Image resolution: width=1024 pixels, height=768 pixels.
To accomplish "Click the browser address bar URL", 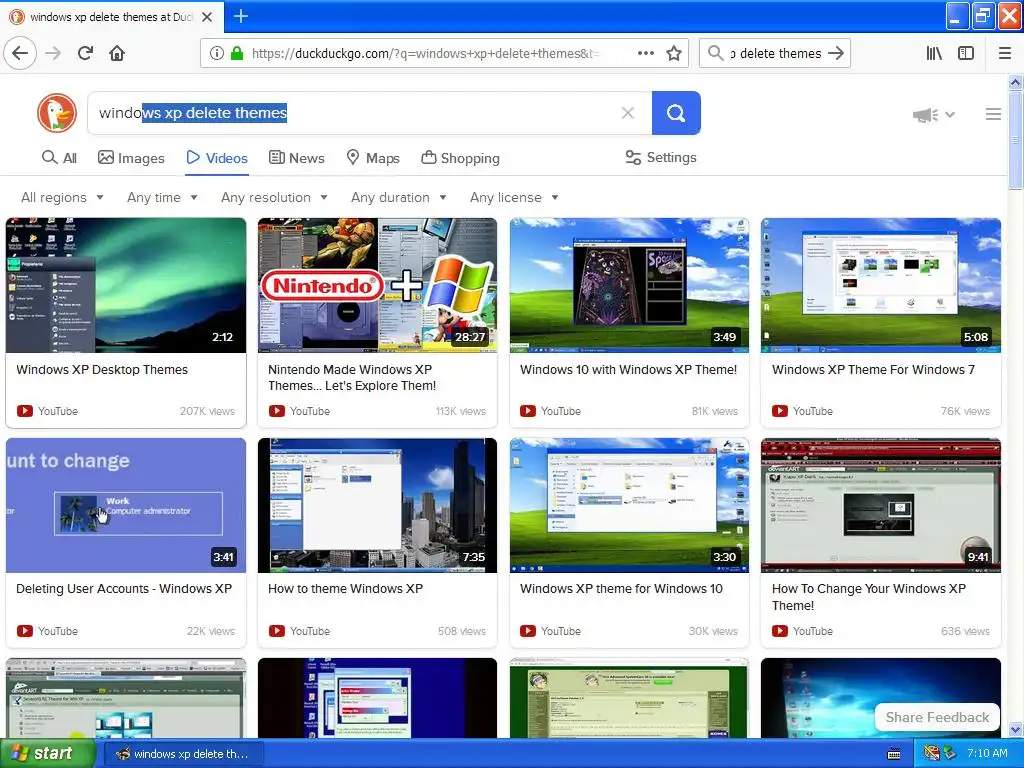I will click(424, 54).
